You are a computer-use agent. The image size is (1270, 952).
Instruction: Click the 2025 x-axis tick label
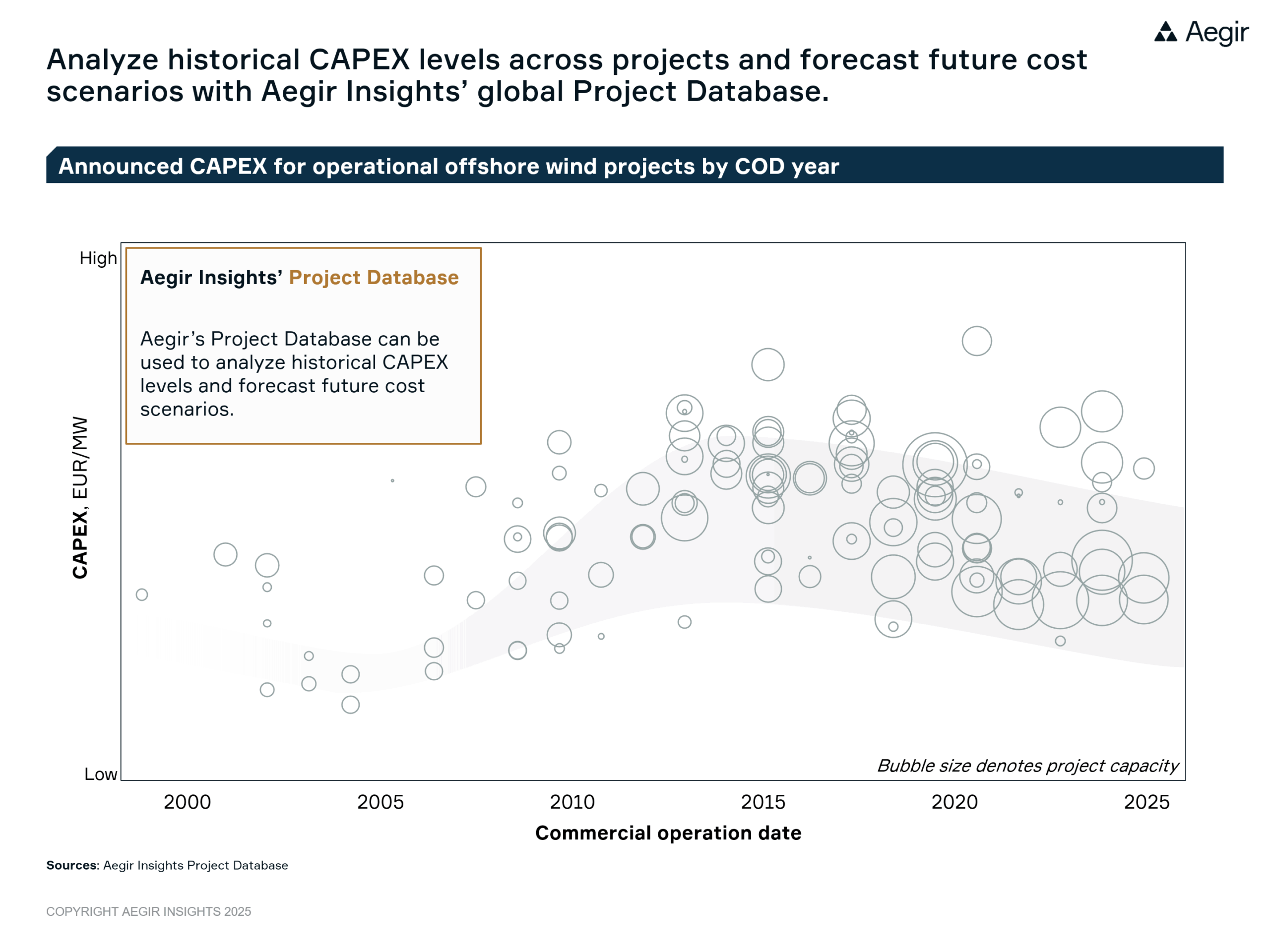[1146, 802]
